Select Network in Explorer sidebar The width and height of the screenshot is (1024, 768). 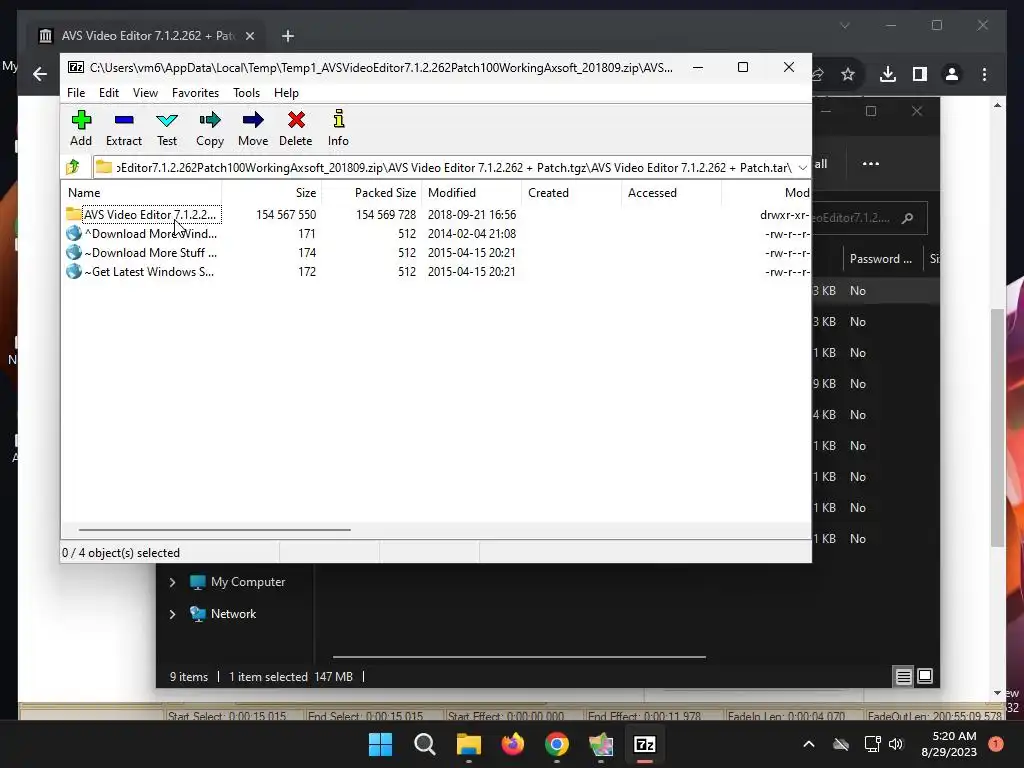coord(223,614)
